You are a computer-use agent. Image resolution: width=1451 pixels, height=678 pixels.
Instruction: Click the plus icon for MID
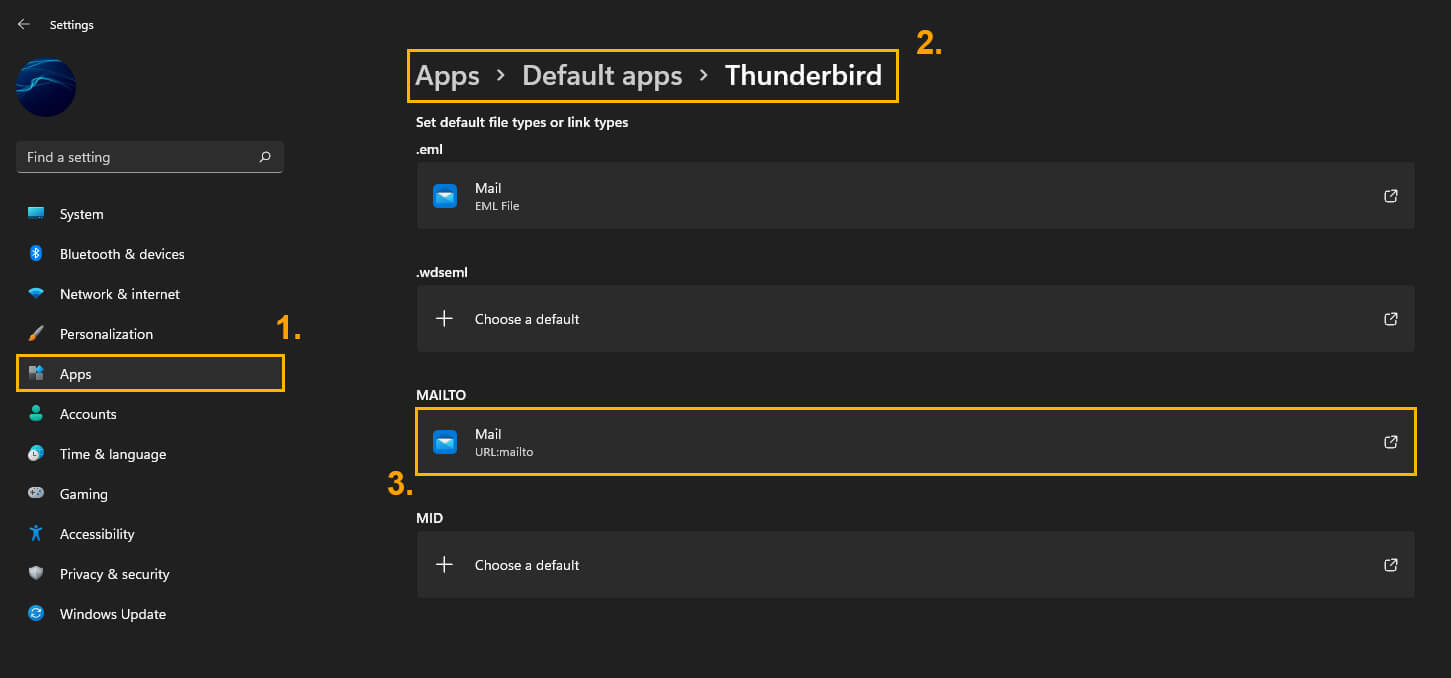coord(445,565)
